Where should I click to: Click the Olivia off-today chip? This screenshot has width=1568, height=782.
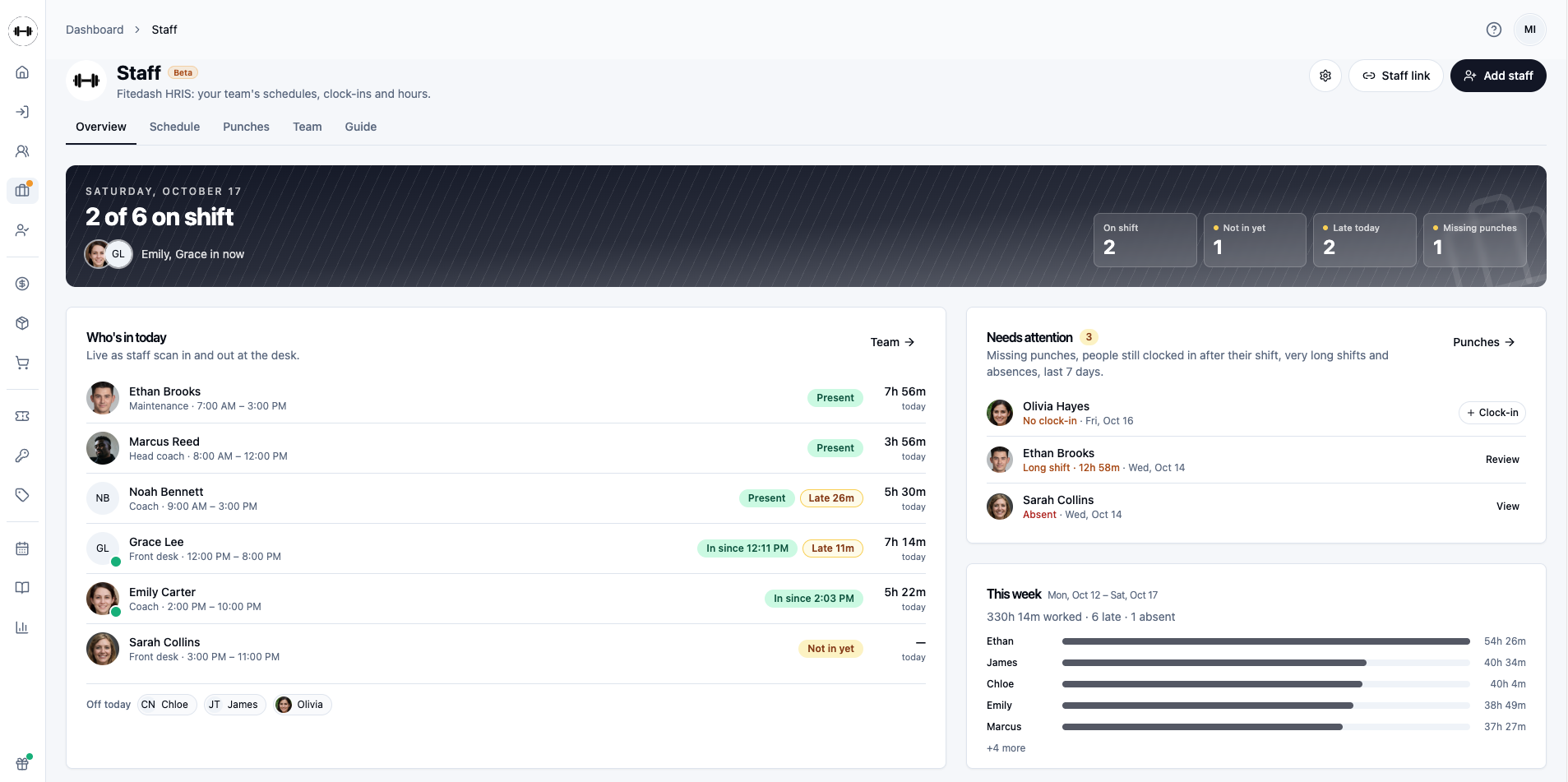[303, 705]
